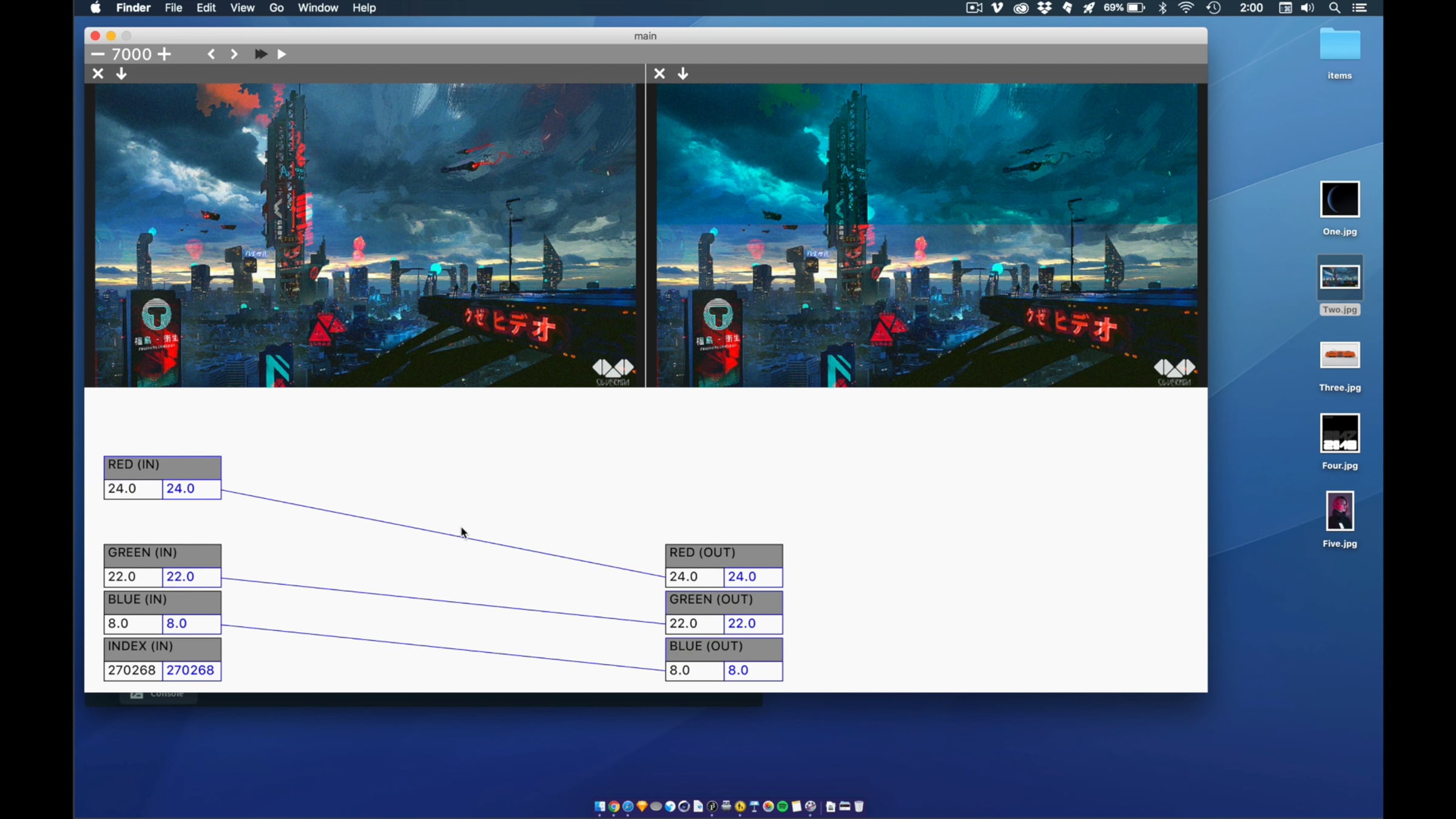Viewport: 1456px width, 819px height.
Task: Open the View menu
Action: click(242, 8)
